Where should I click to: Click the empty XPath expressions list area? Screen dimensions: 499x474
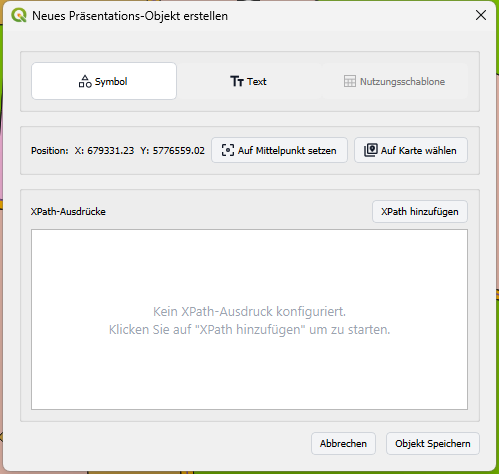pos(249,319)
